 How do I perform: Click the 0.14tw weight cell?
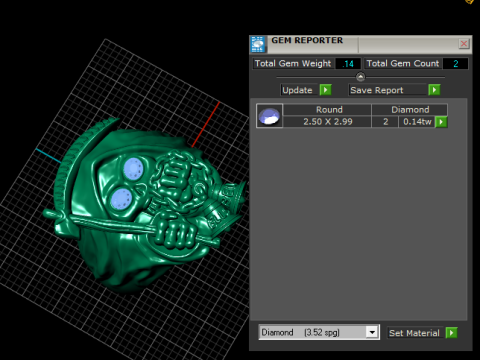(x=417, y=122)
